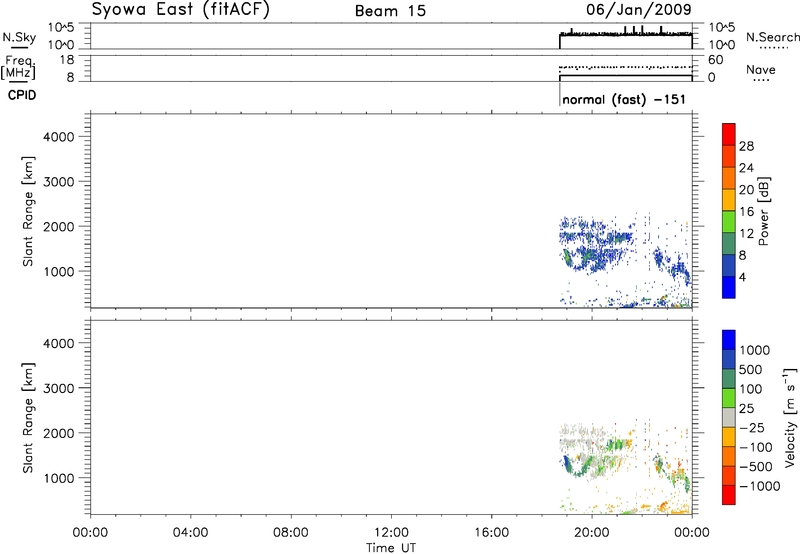Click the "2000" tick on the power panel
This screenshot has width=800, height=554.
(x=59, y=226)
